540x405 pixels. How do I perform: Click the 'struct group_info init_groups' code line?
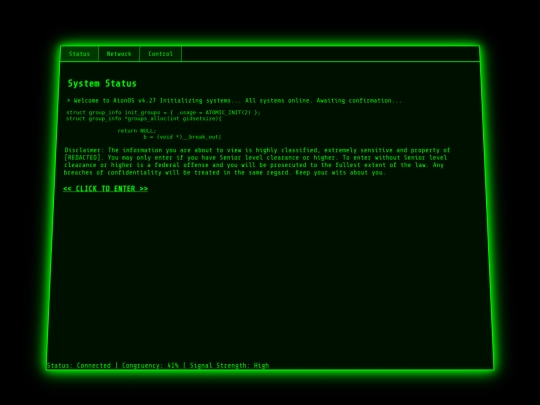[163, 112]
